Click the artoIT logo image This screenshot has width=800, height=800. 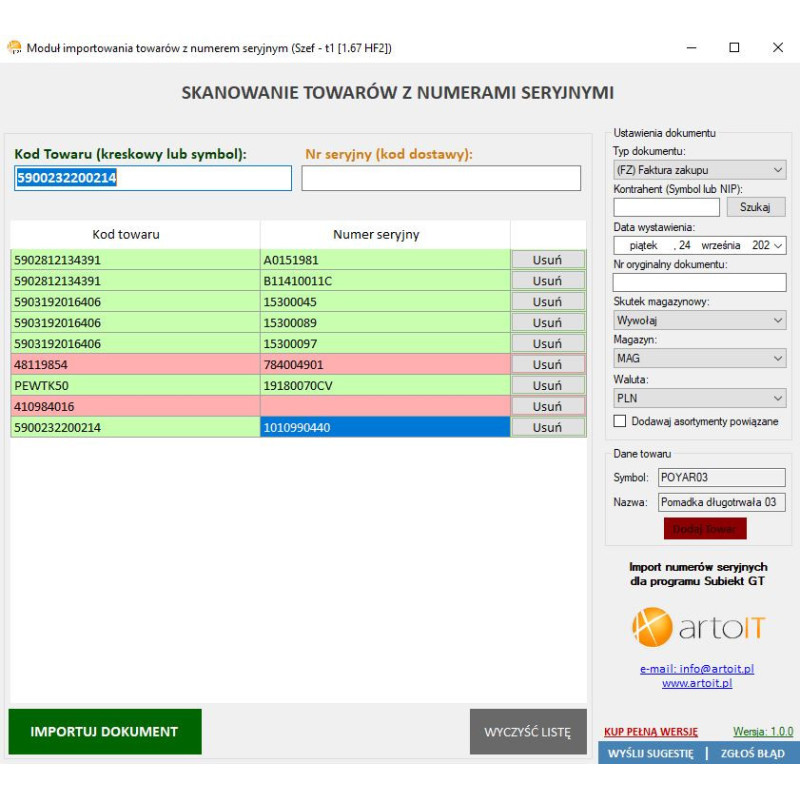coord(698,627)
